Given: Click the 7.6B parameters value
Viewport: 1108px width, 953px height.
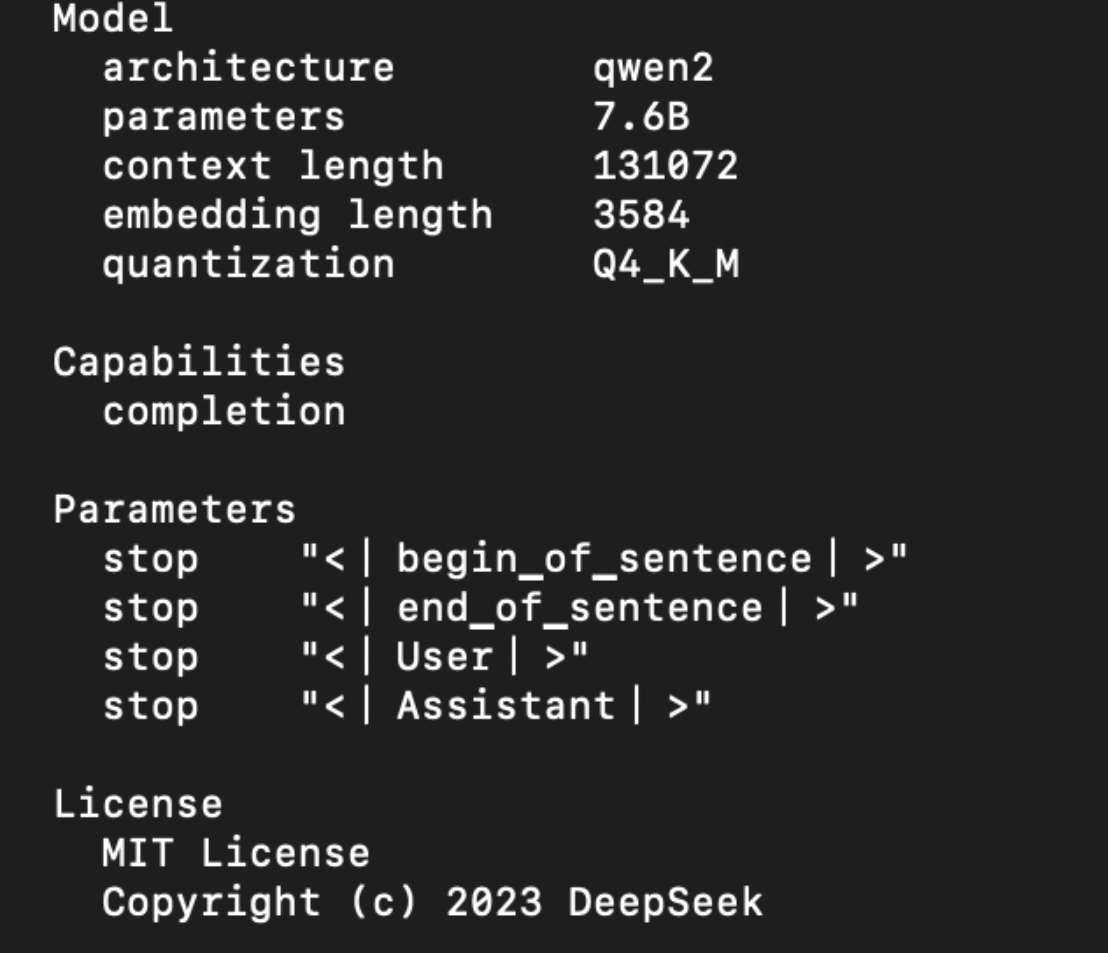Looking at the screenshot, I should point(640,117).
